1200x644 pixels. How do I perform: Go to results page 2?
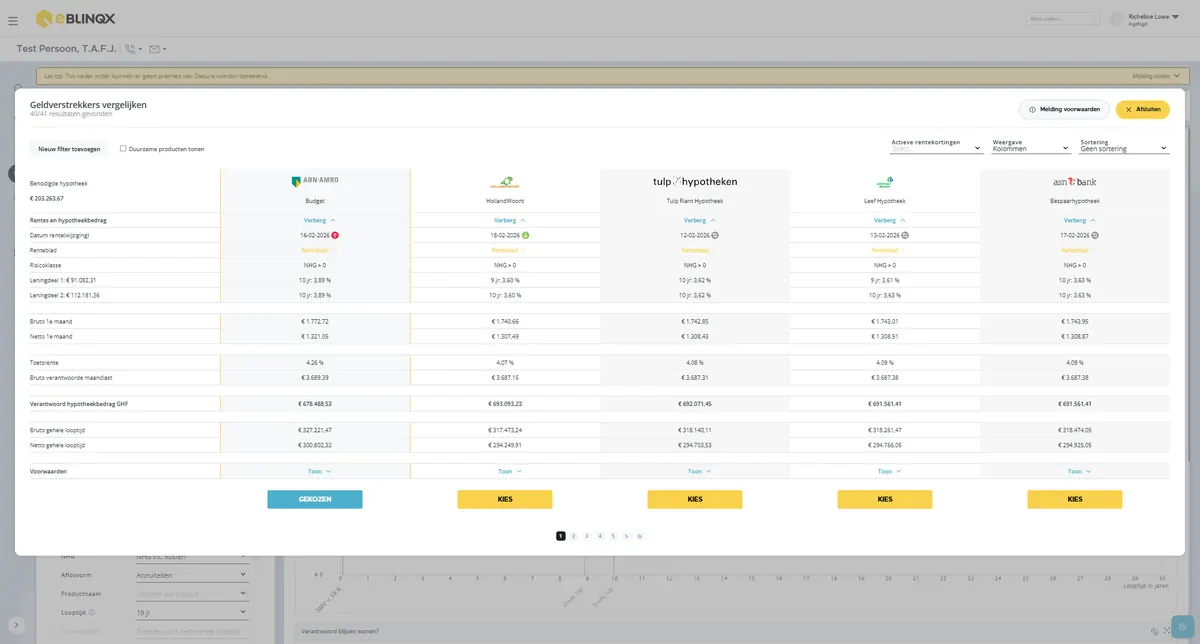click(574, 536)
